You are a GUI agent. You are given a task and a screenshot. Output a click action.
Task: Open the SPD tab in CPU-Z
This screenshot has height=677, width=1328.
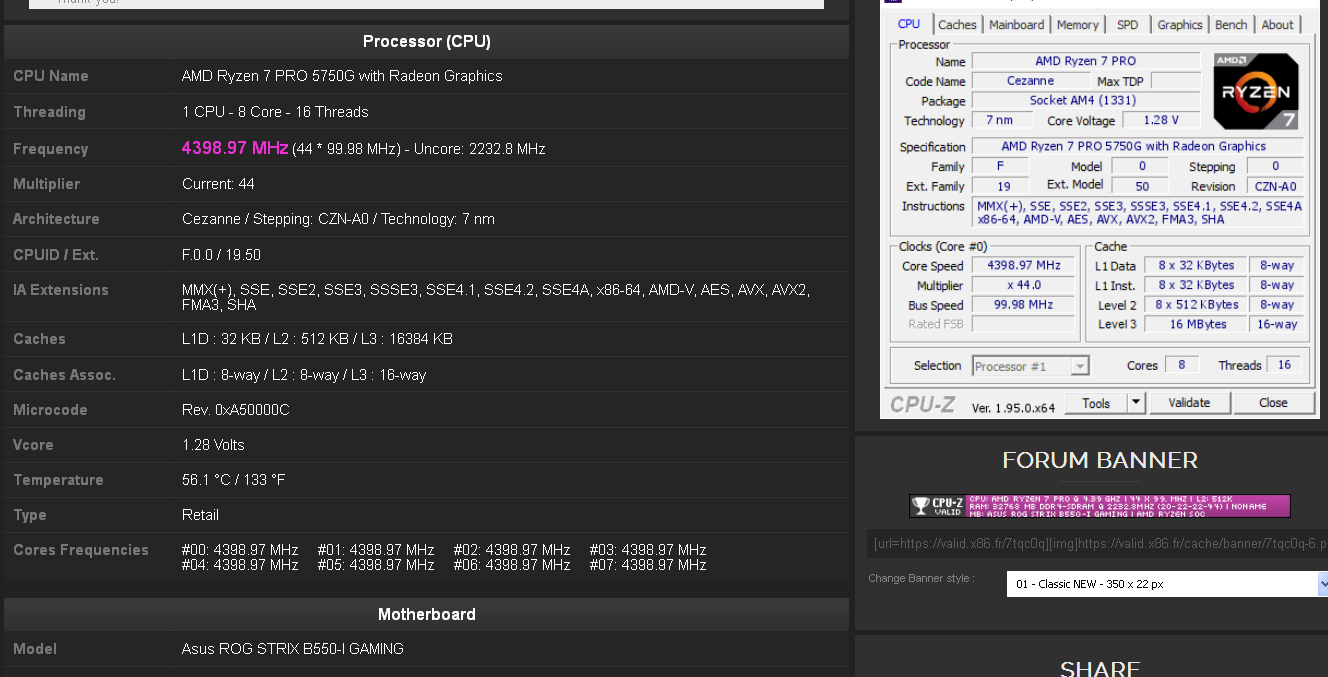(x=1127, y=25)
